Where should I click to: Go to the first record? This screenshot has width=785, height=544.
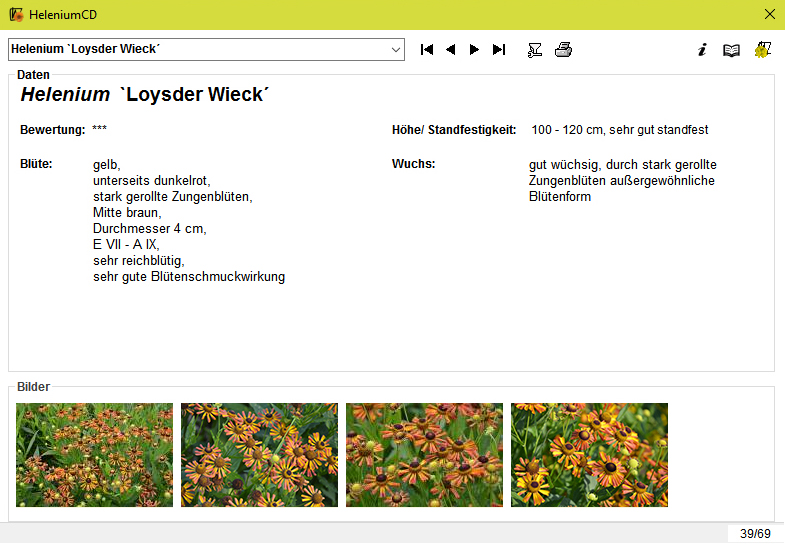click(x=427, y=50)
